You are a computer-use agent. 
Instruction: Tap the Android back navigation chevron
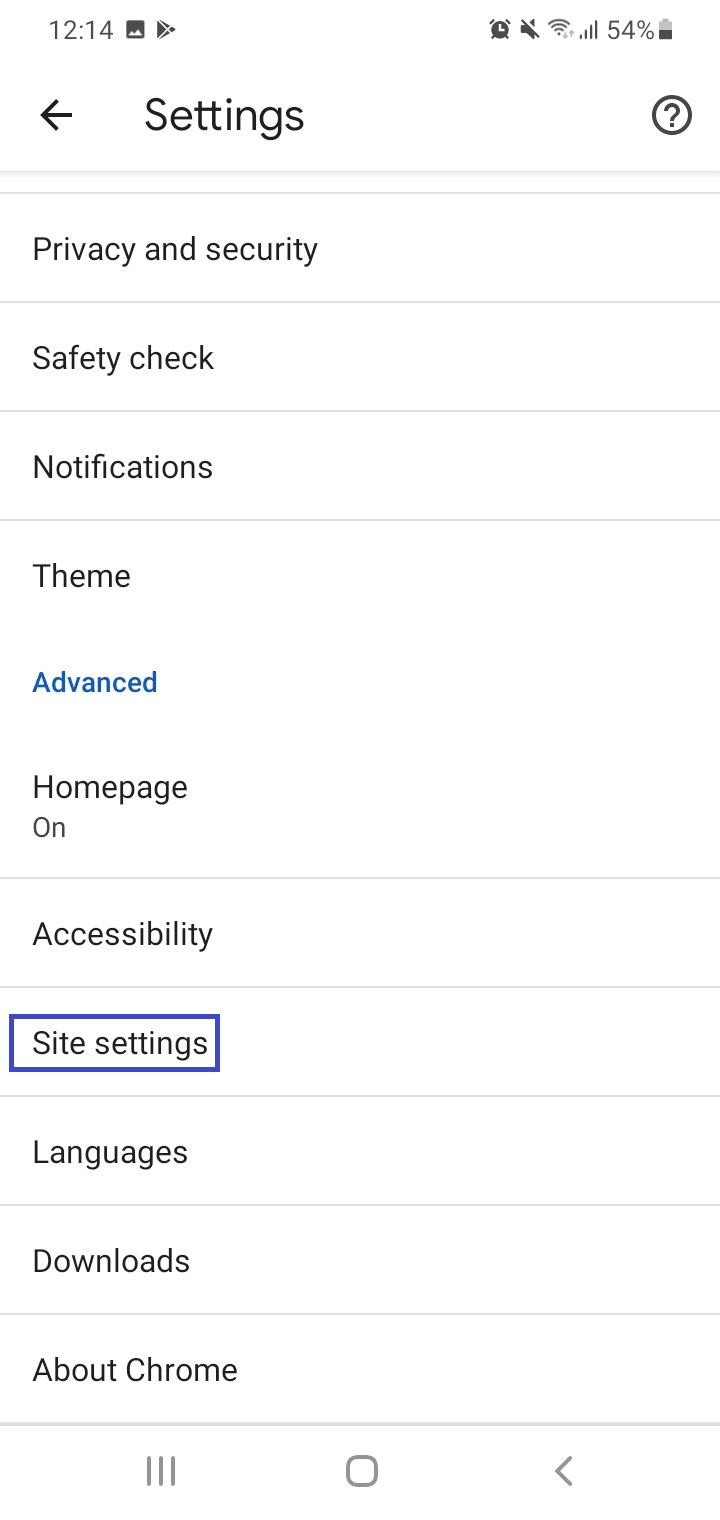[563, 1471]
